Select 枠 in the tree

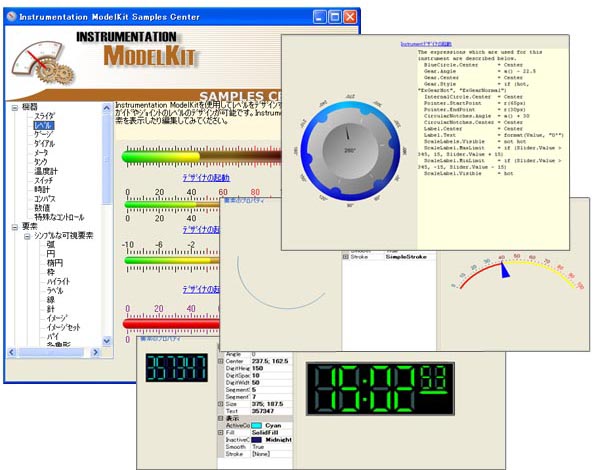point(51,272)
